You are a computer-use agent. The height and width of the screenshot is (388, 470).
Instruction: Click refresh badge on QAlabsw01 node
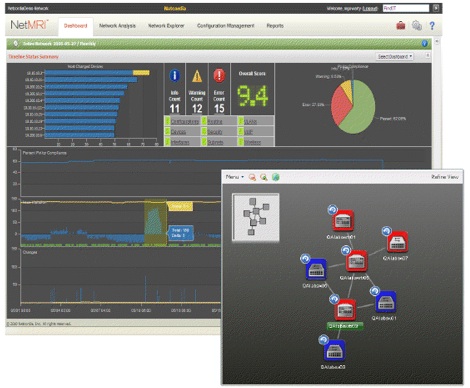coord(375,291)
